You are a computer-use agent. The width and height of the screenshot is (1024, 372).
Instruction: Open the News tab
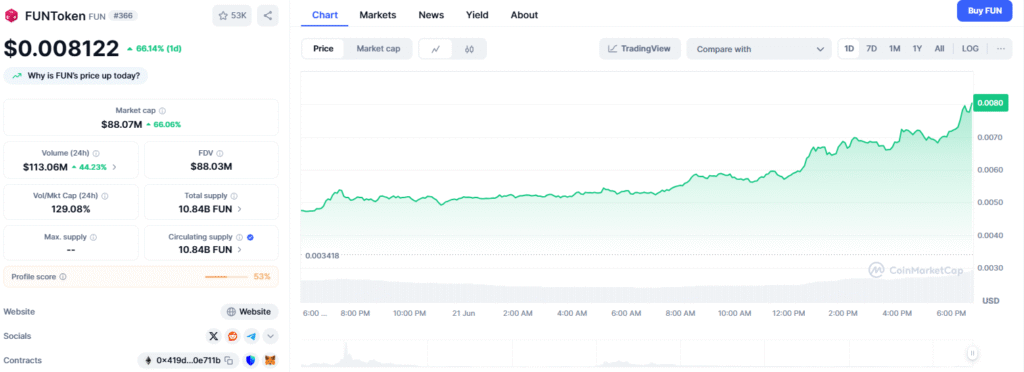(431, 15)
